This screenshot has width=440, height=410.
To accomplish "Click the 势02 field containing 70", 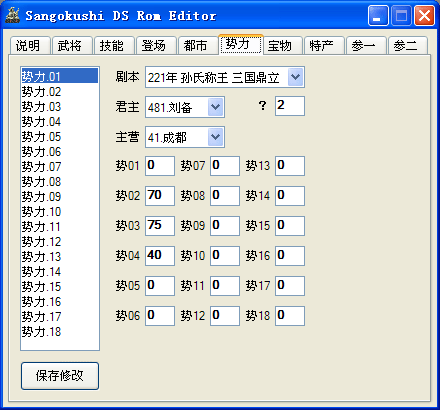I will pos(160,196).
